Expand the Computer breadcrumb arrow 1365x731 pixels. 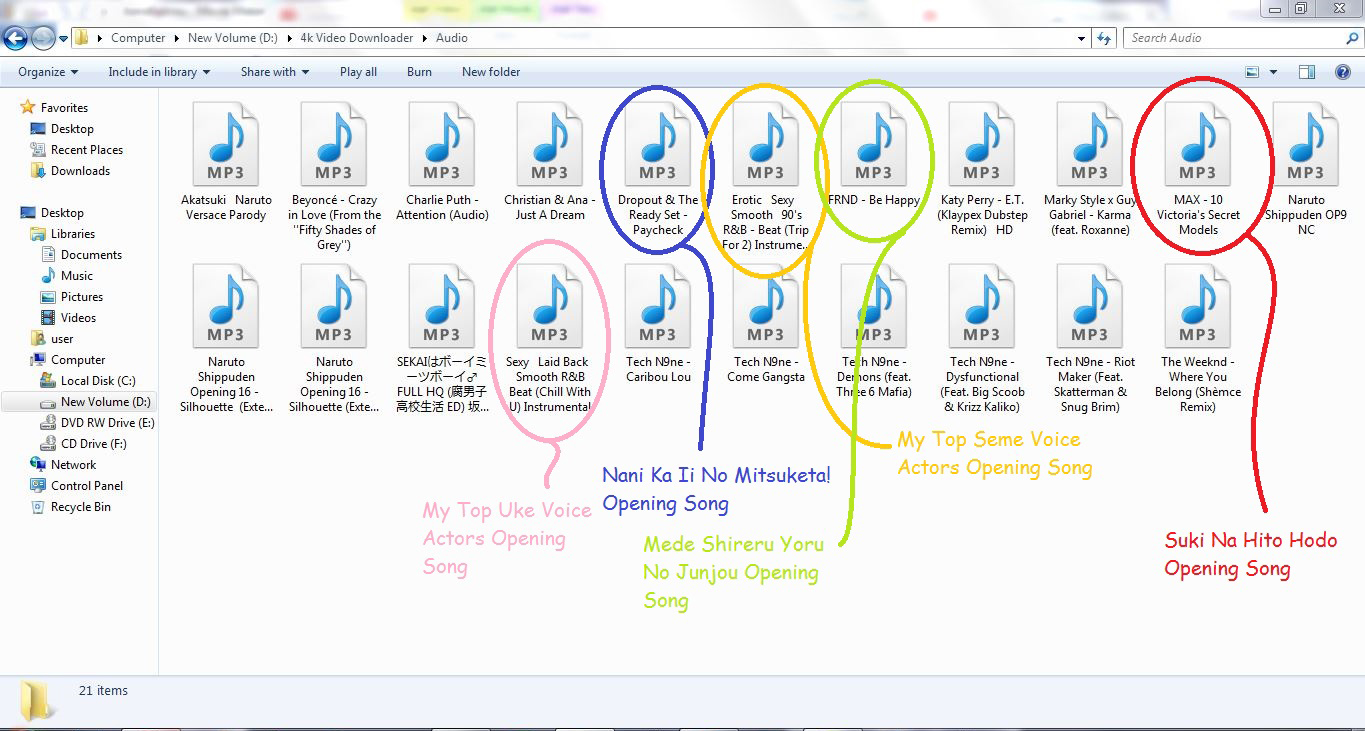[x=177, y=38]
